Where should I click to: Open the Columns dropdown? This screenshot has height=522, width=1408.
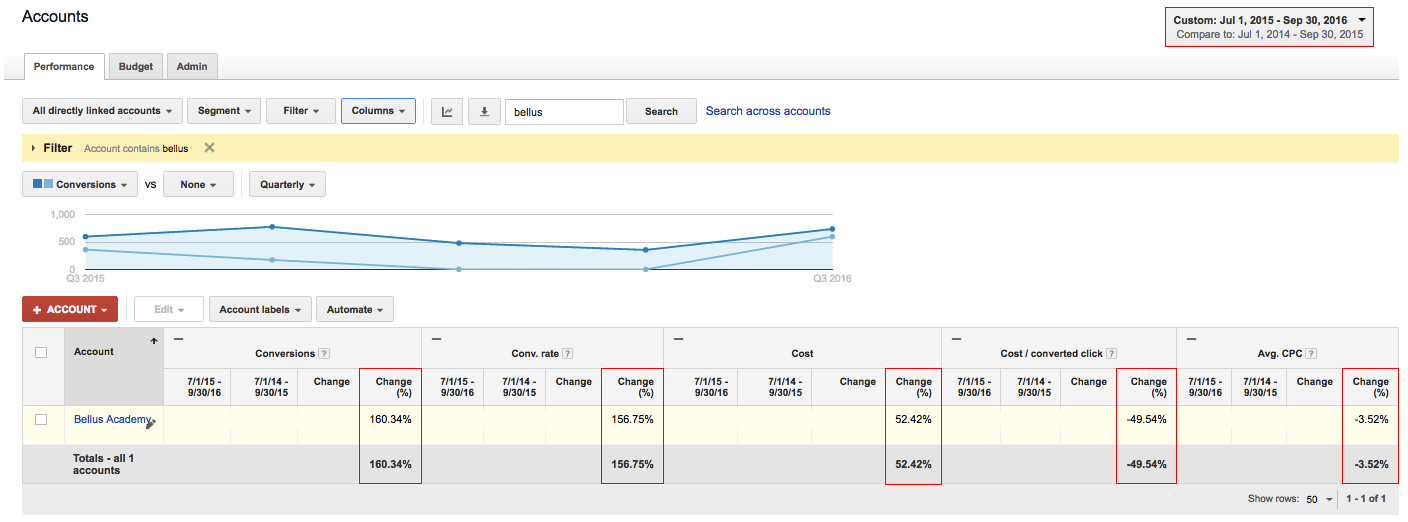pyautogui.click(x=378, y=111)
